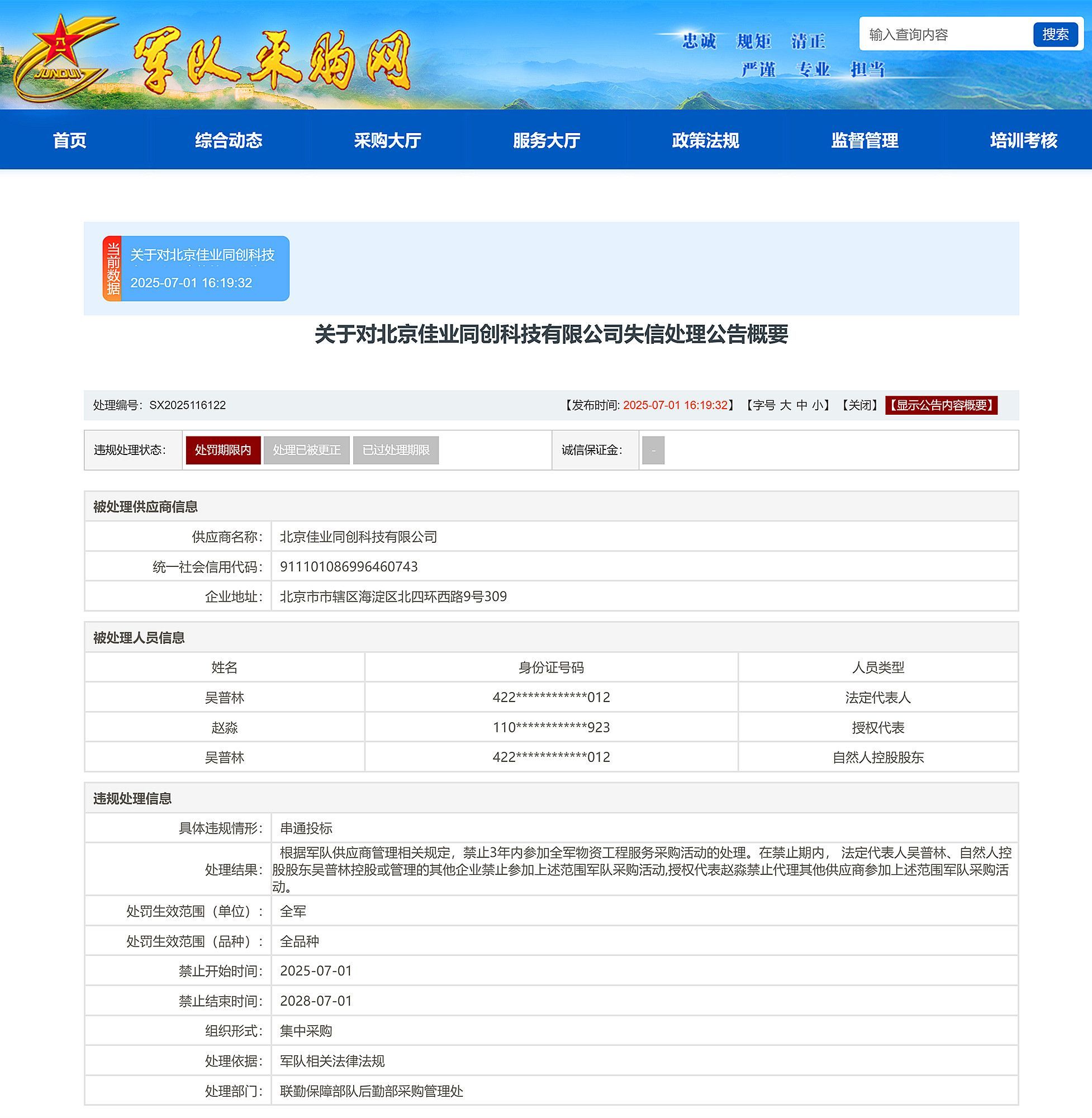Click the 诚信保证金 dash value box
Screen dimensions: 1092x1118
653,451
